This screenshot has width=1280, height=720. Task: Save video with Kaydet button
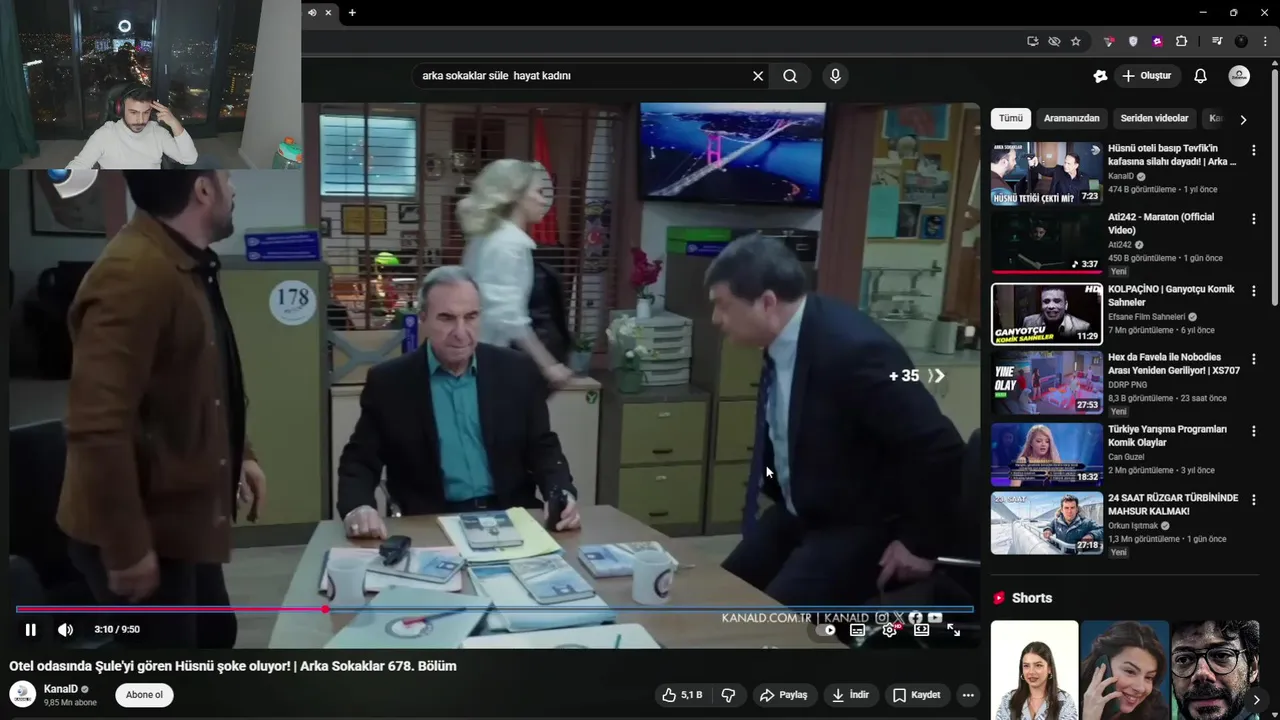[x=916, y=695]
